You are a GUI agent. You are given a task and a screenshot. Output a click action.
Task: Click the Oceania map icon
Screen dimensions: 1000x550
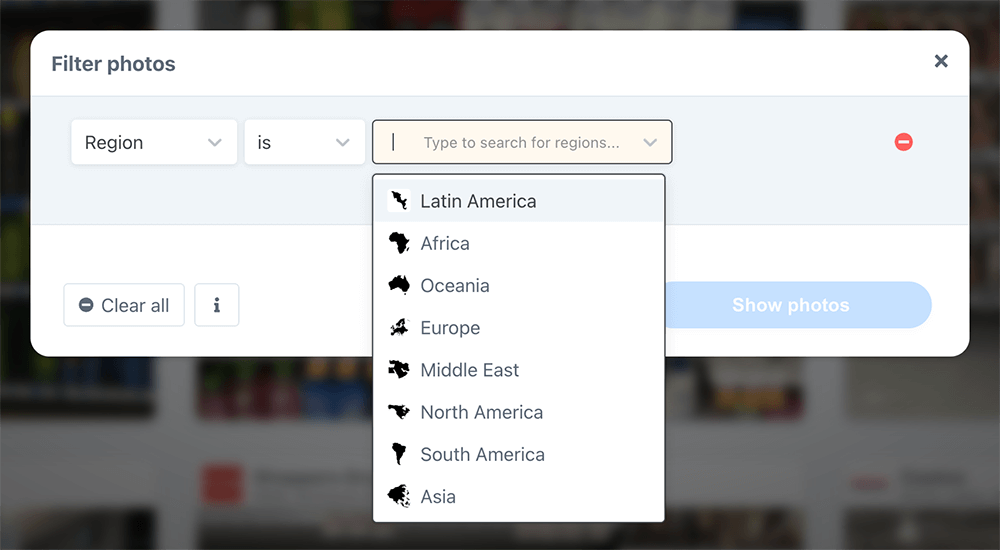pos(399,285)
